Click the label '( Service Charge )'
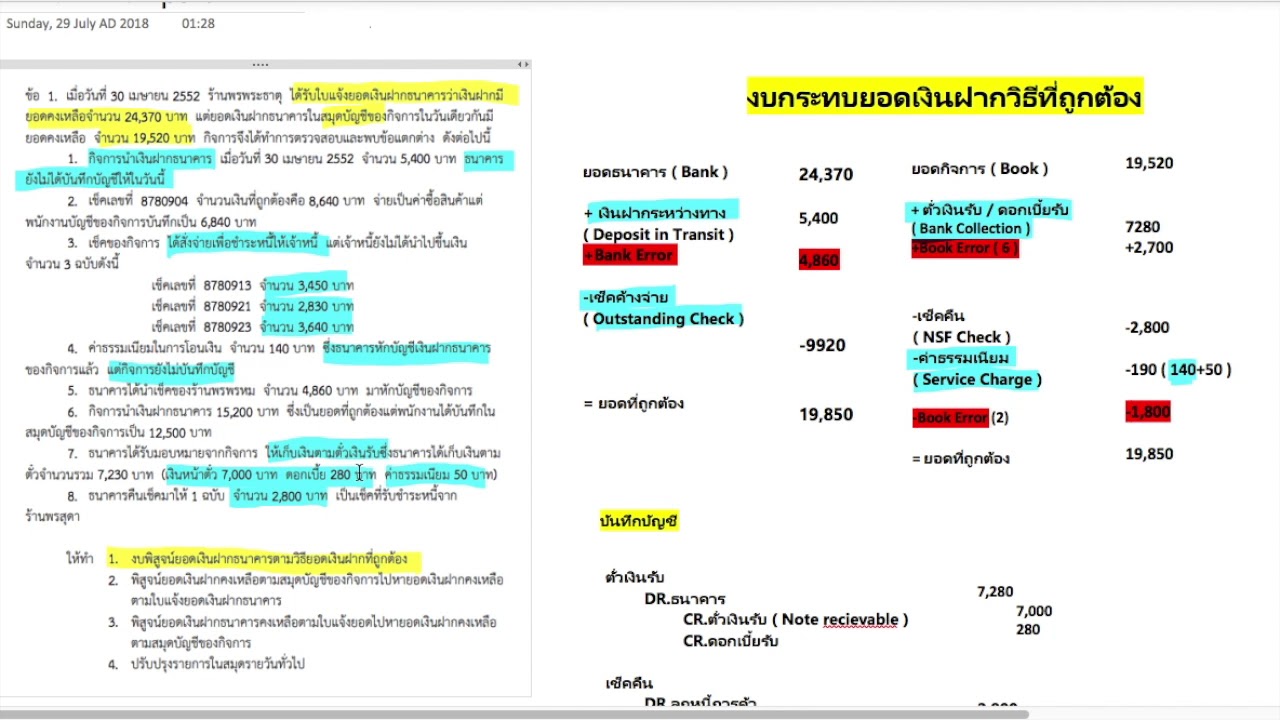The height and width of the screenshot is (720, 1280). [977, 380]
